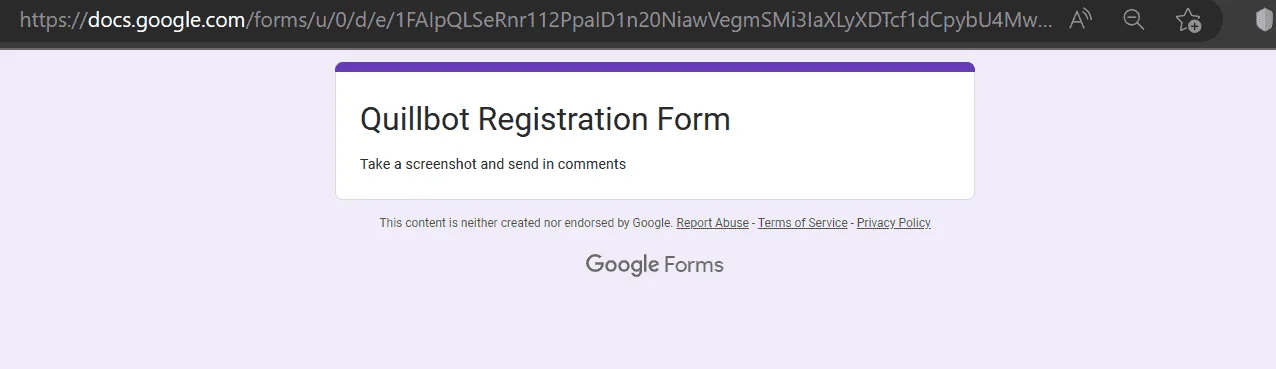Viewport: 1276px width, 369px height.
Task: Click the lavender page background below logo
Action: pos(655,325)
